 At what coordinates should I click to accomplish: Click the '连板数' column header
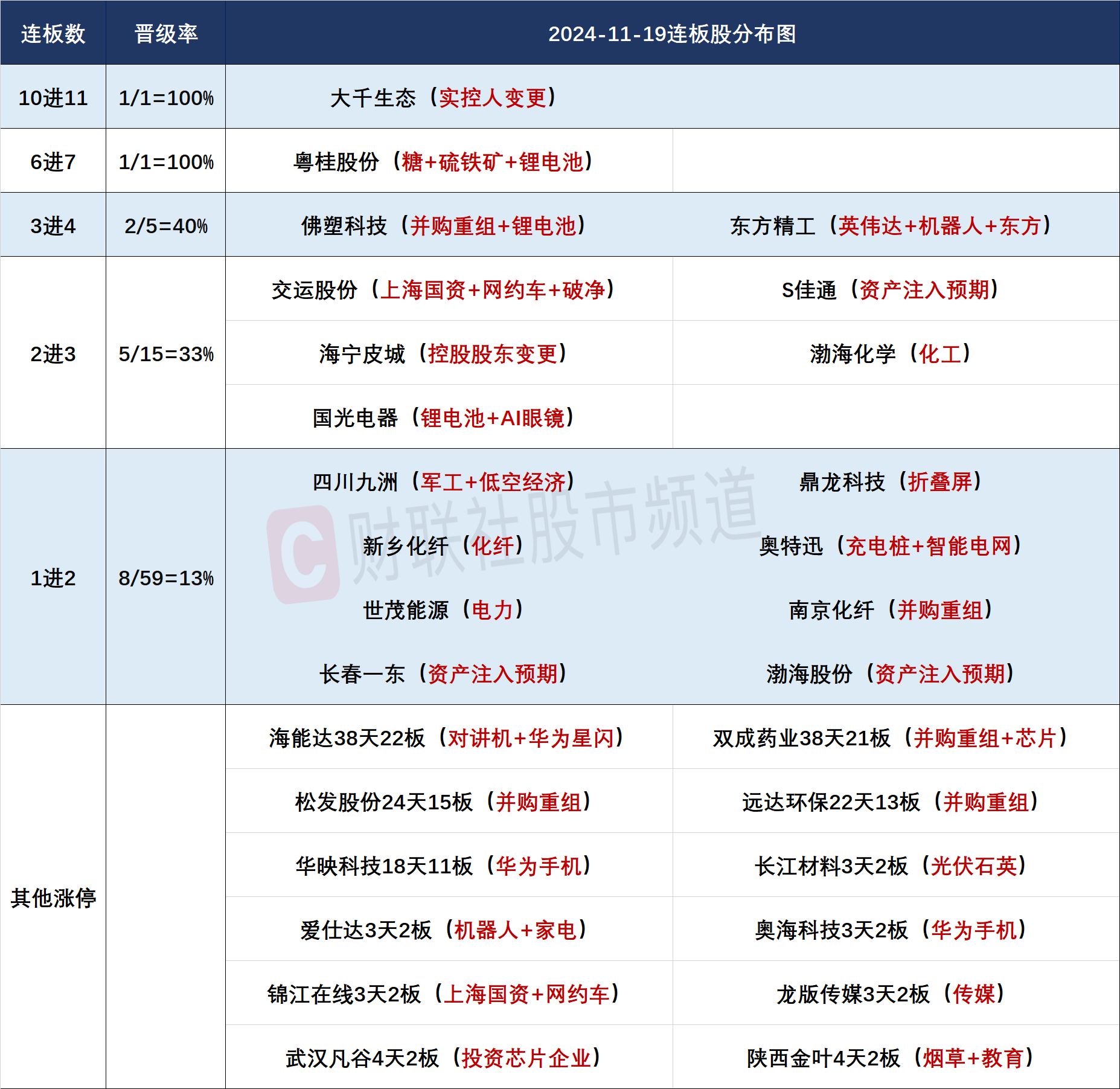[x=53, y=34]
